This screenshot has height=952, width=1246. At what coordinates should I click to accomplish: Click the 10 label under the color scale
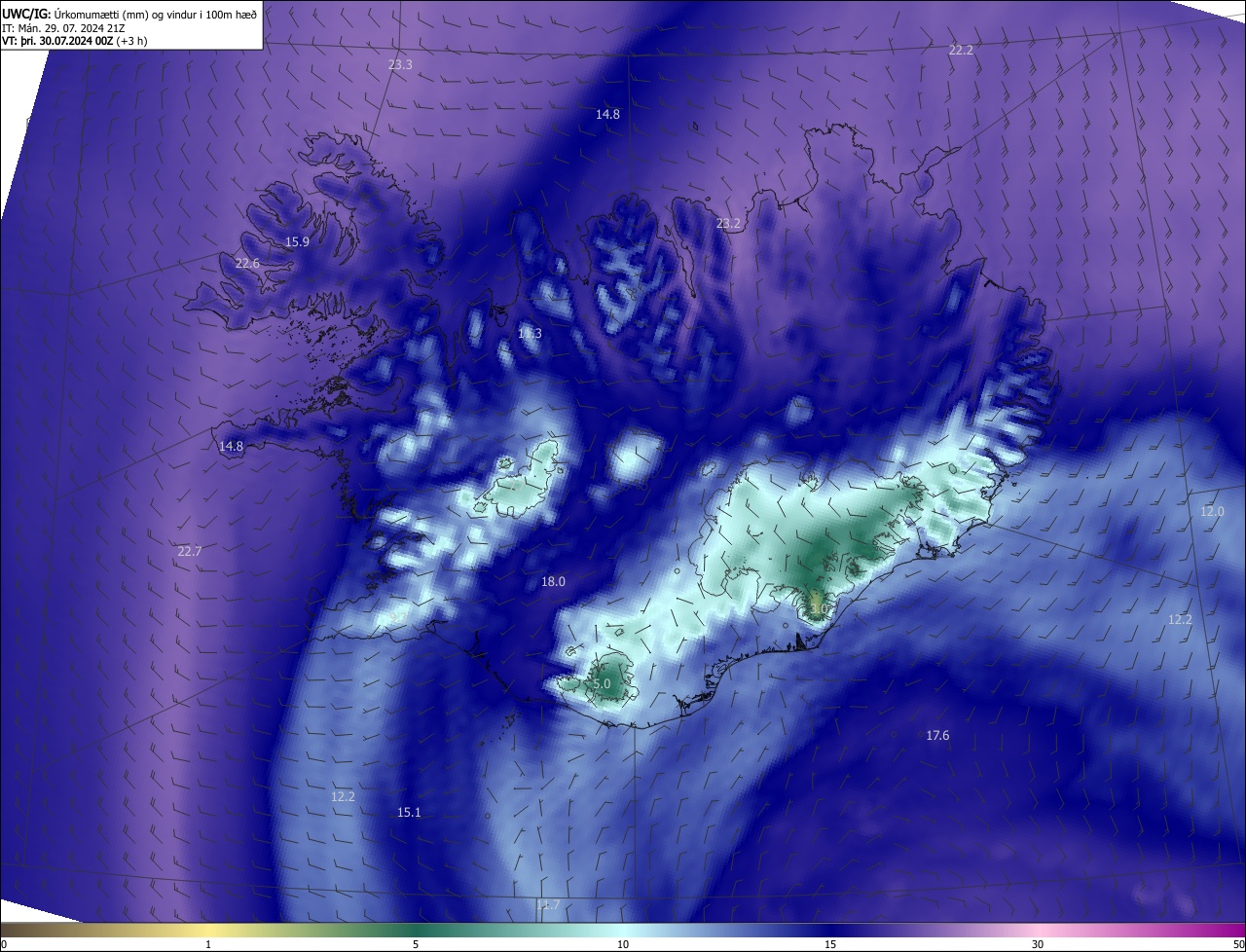click(x=623, y=944)
